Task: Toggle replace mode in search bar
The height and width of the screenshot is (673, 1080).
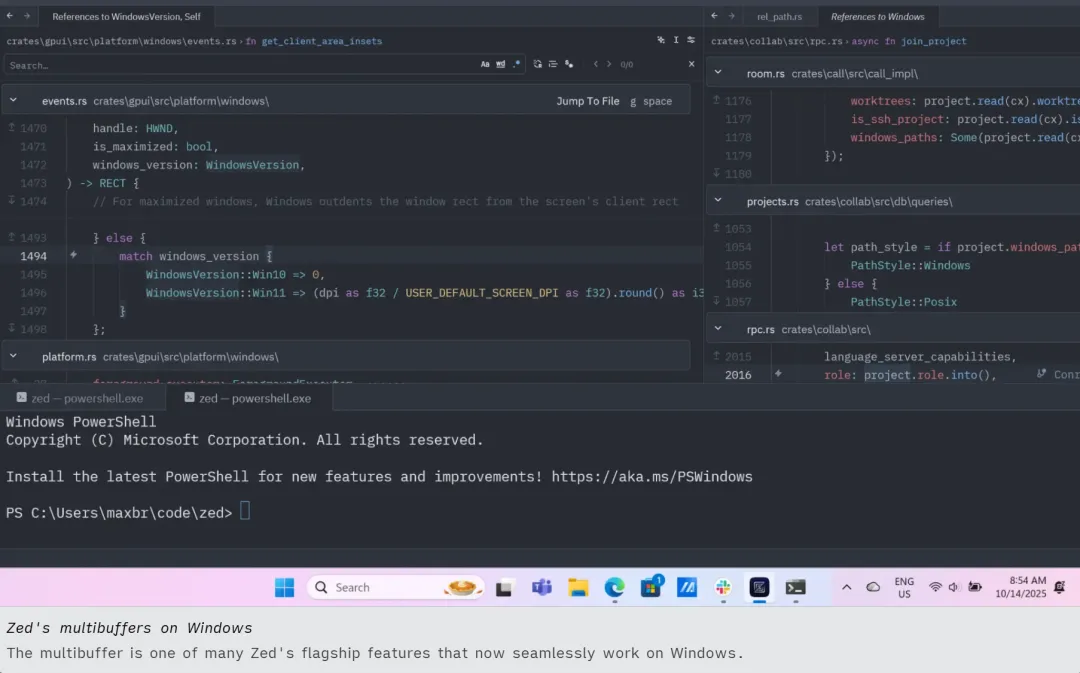Action: 538,64
